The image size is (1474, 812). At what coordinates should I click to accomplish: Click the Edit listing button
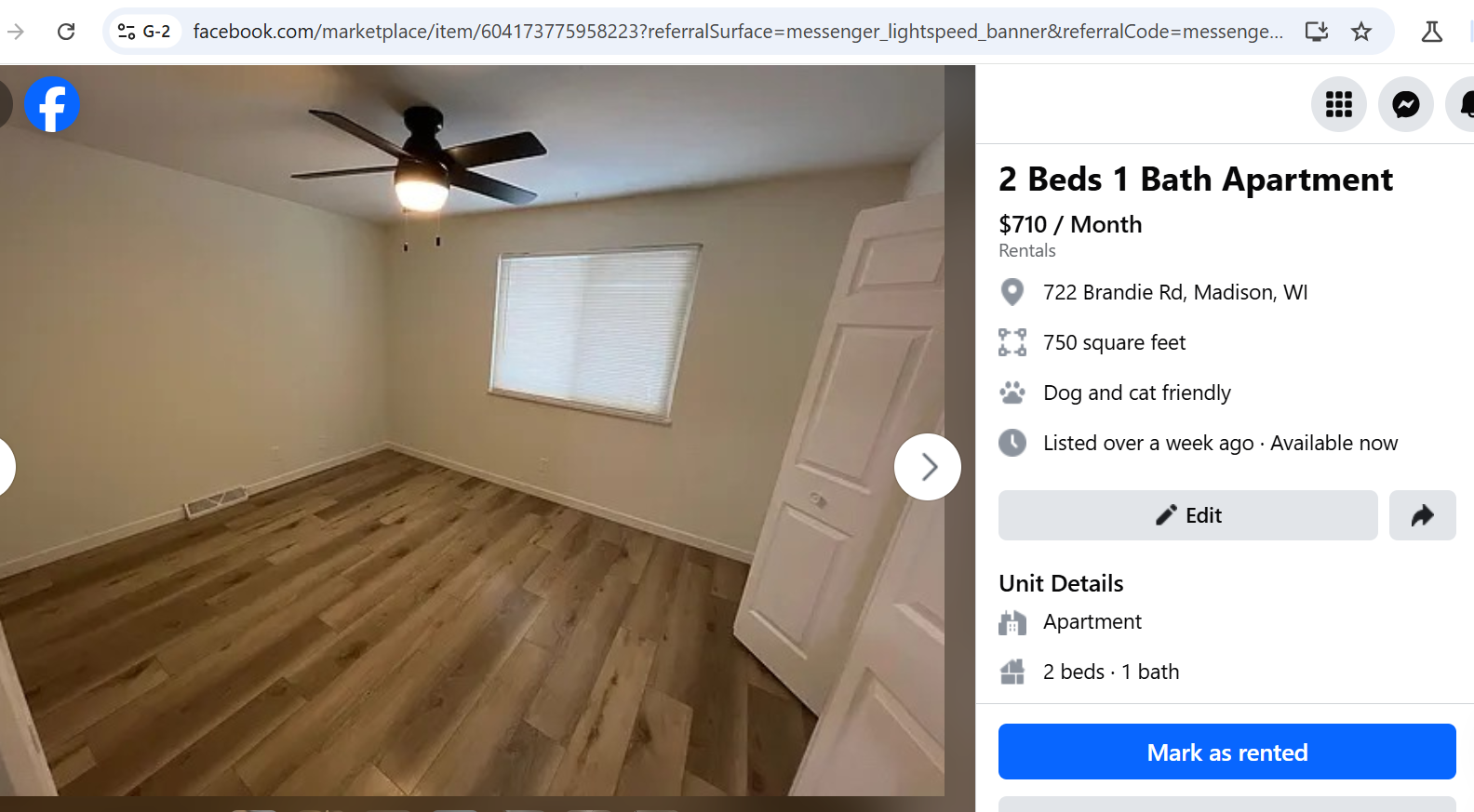[x=1188, y=515]
